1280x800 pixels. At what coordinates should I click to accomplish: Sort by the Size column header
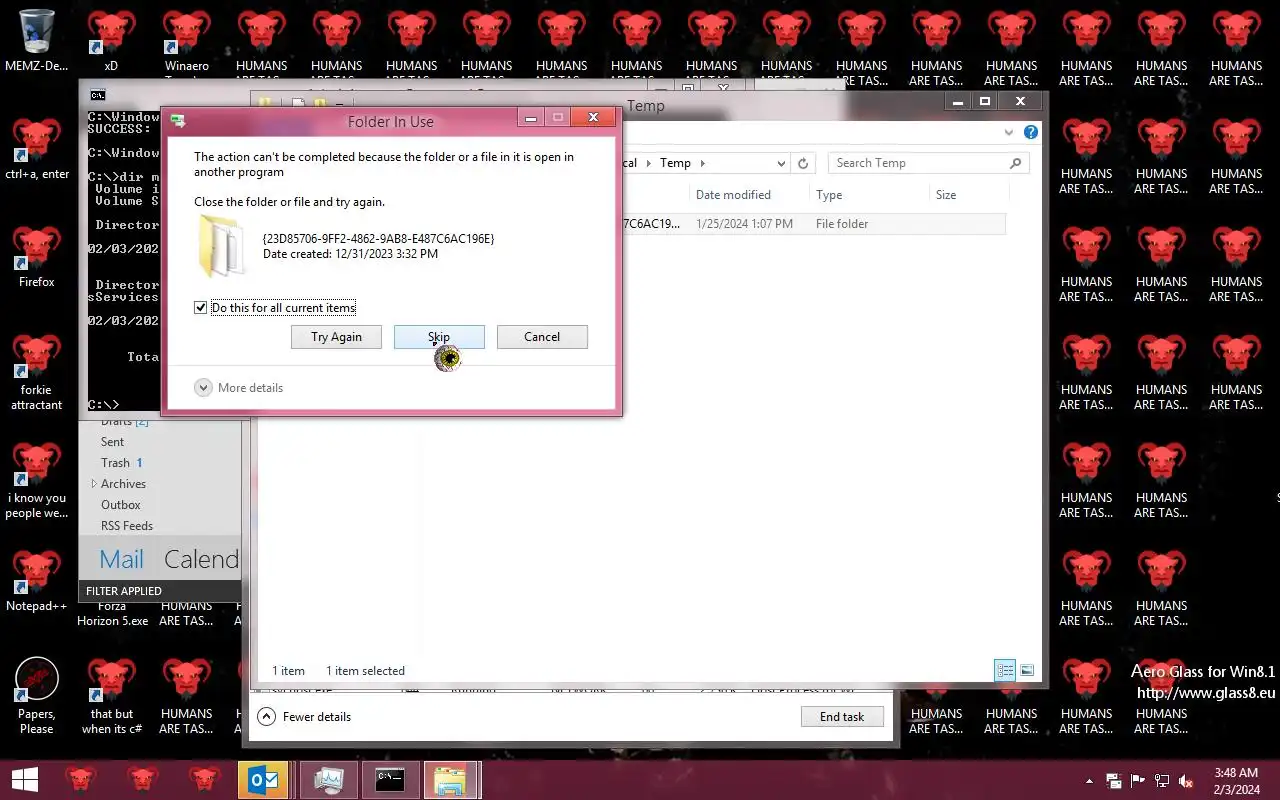click(x=946, y=195)
